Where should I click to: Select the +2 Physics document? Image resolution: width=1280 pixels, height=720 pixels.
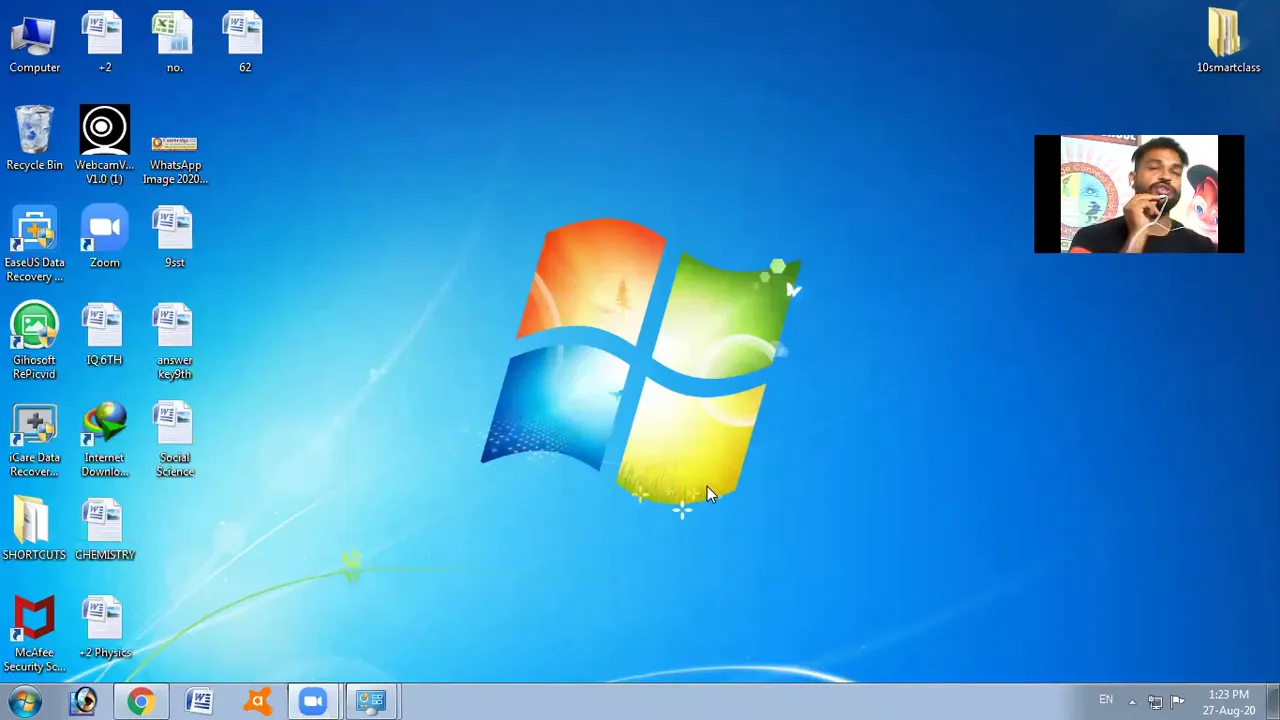click(x=104, y=628)
